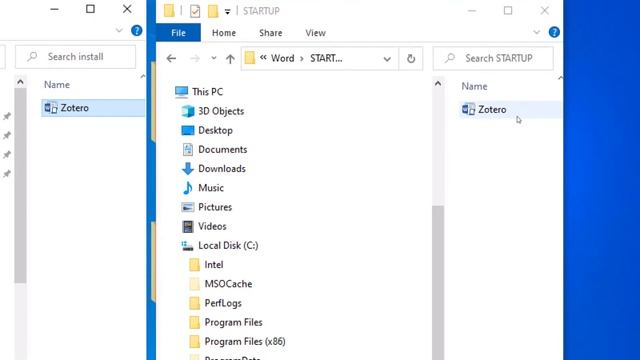Screen dimensions: 640x360
Task: Click the address bar folder icon
Action: (x=249, y=58)
